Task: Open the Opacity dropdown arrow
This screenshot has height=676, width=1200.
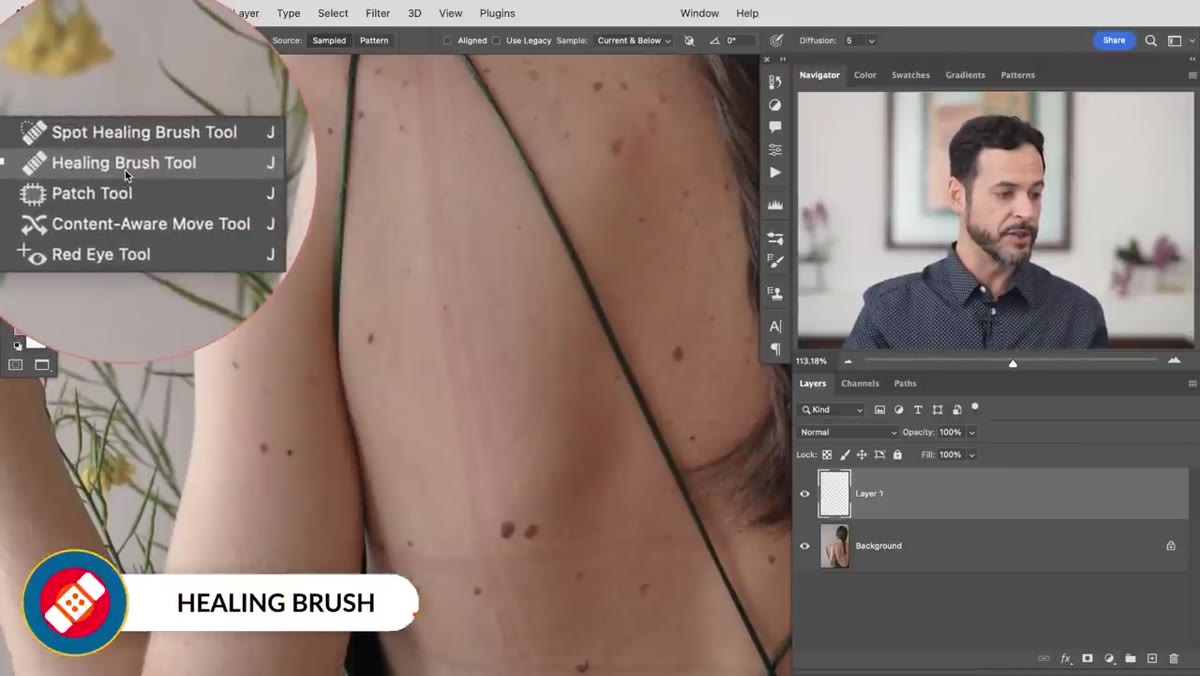Action: (971, 432)
